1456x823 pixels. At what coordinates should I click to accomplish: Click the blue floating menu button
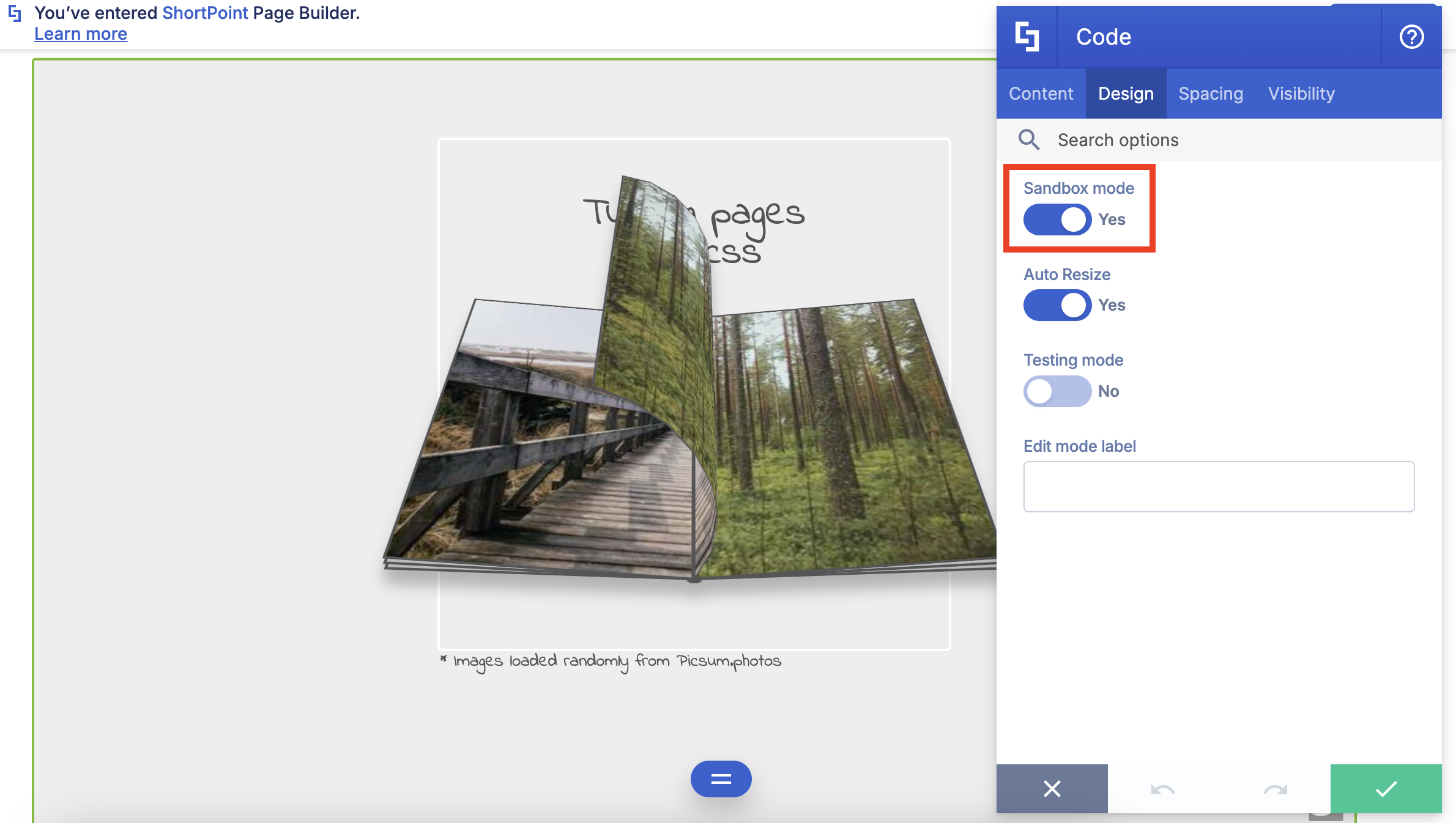721,778
